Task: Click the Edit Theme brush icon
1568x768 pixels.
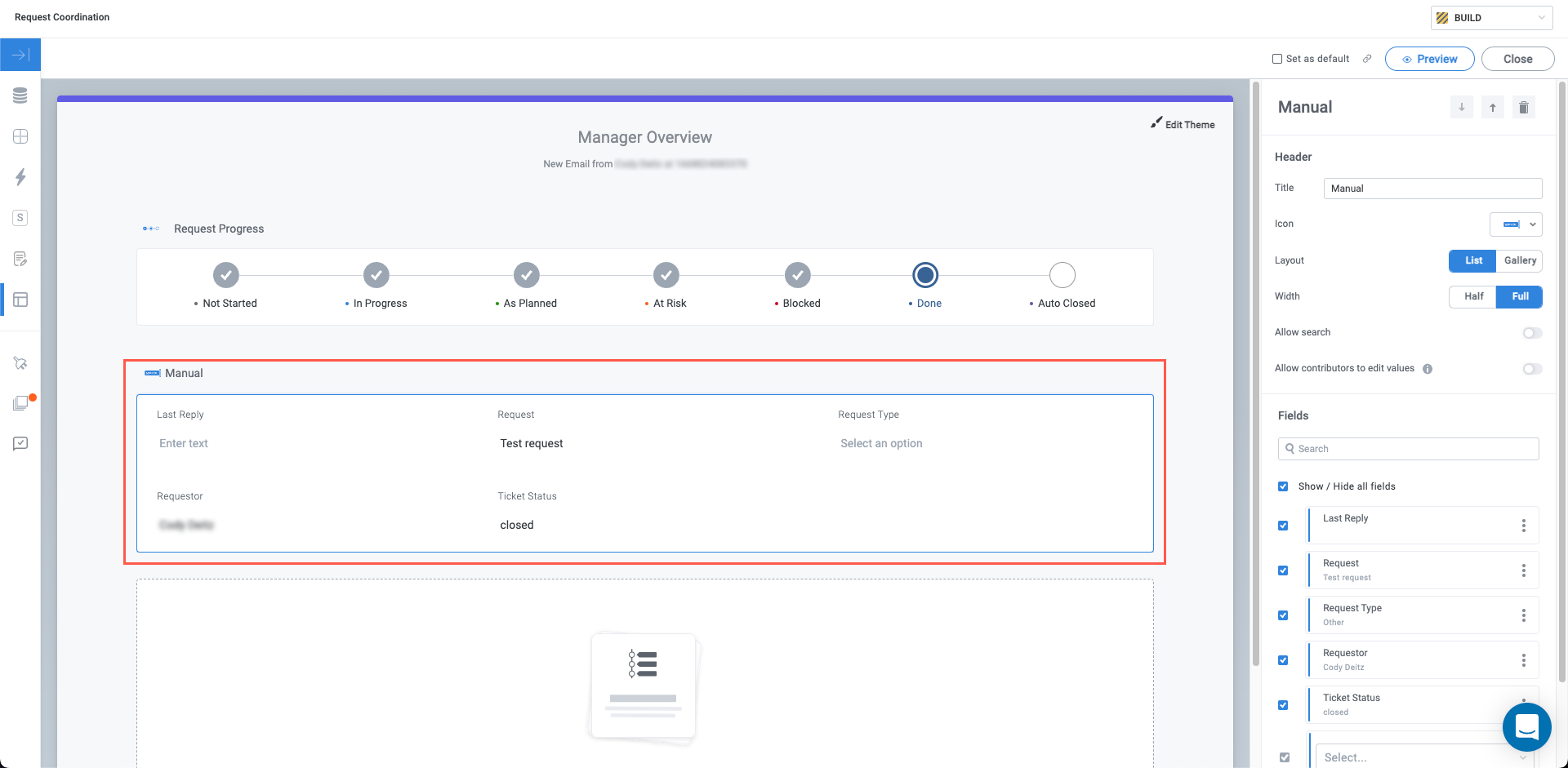Action: (1156, 123)
